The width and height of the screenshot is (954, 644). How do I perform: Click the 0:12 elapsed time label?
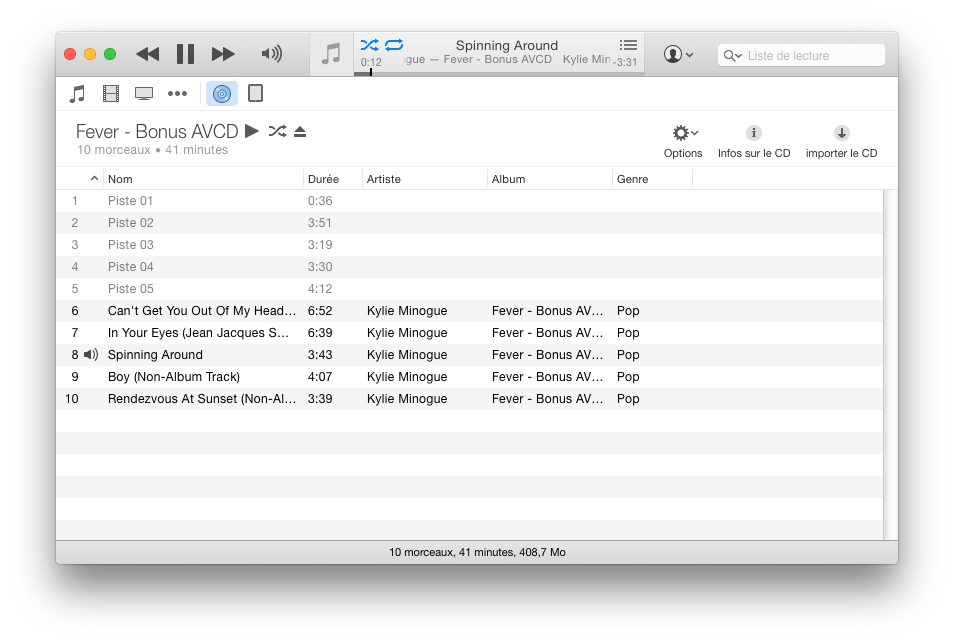[x=371, y=62]
